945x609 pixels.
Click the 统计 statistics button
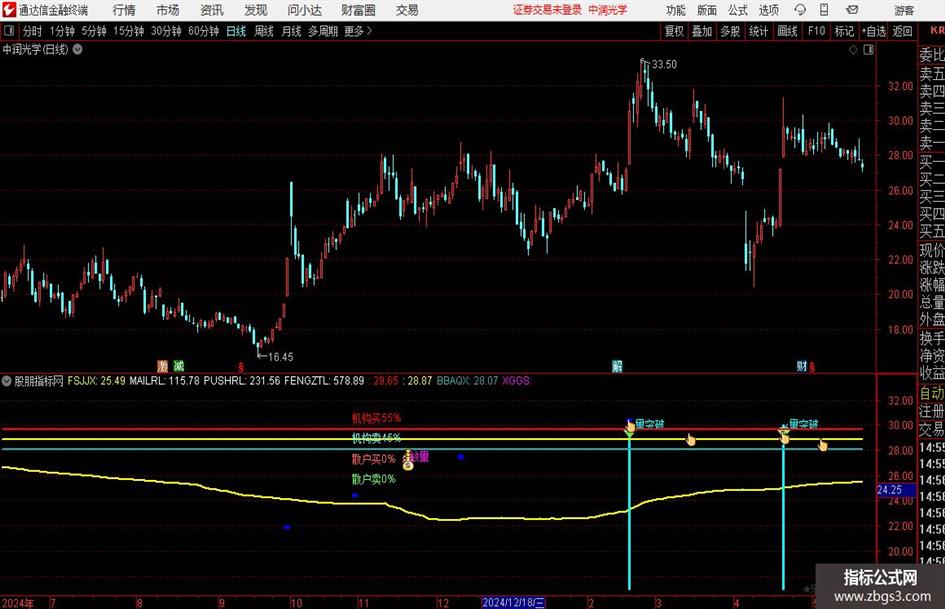click(x=758, y=31)
